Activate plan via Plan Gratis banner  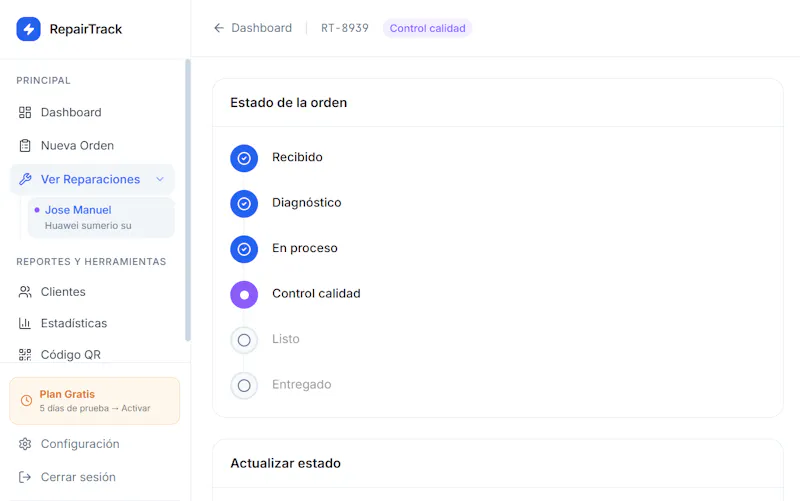94,401
